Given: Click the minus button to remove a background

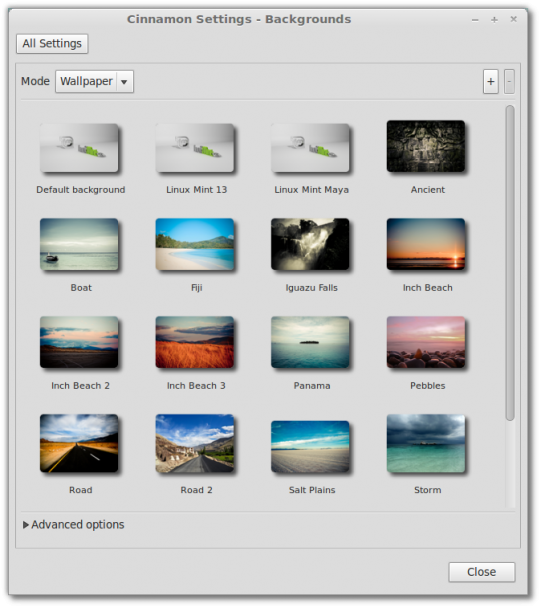Looking at the screenshot, I should (509, 81).
